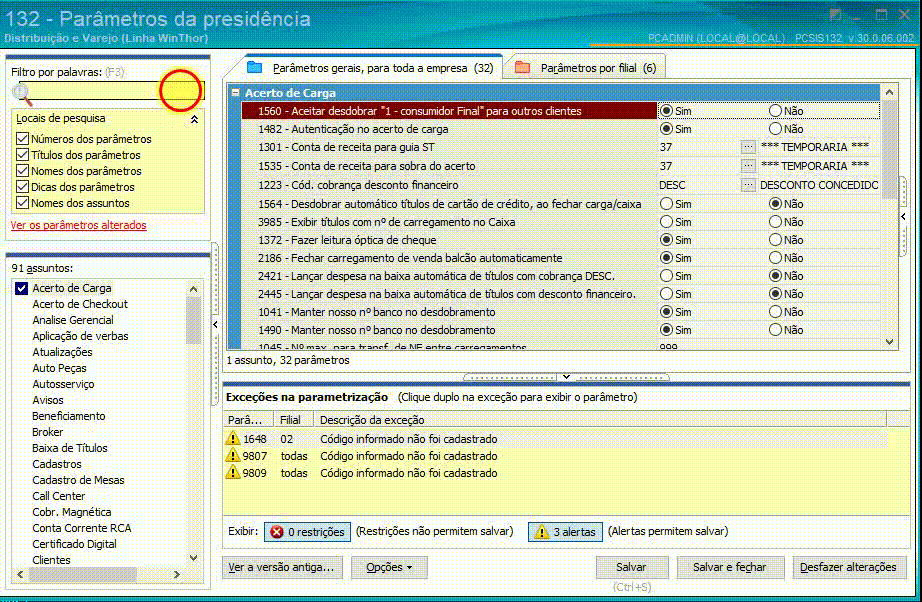The image size is (922, 602).
Task: Set parameter 1041 to Não
Action: pos(776,312)
